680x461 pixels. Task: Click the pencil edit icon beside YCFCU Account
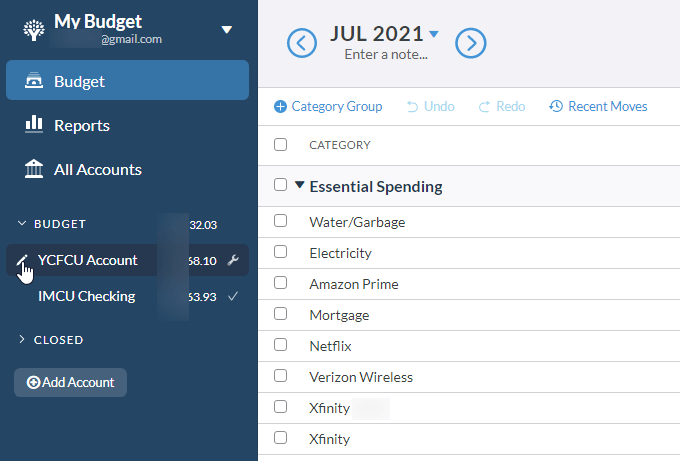click(x=22, y=261)
